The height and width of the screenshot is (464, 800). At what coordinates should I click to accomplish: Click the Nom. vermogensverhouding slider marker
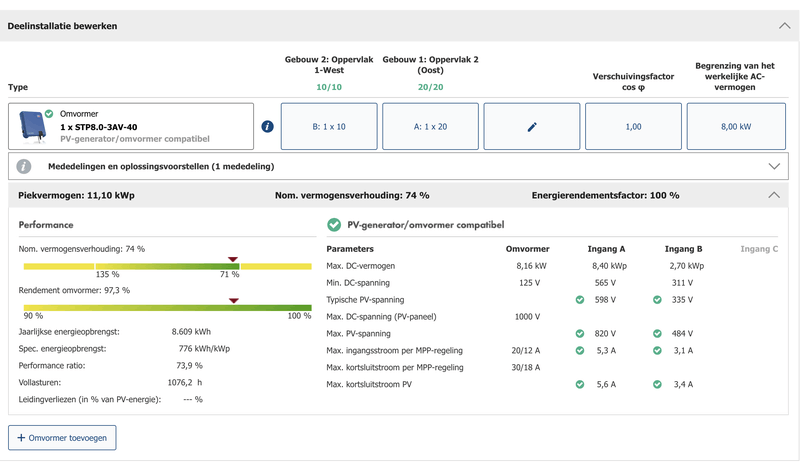tap(233, 258)
